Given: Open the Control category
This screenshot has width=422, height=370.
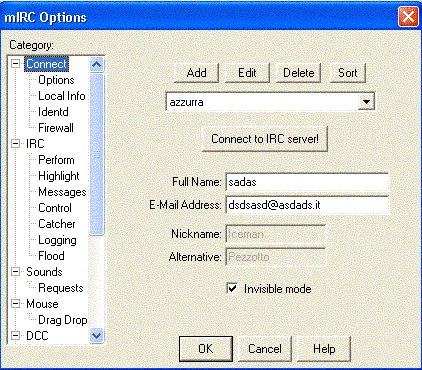Looking at the screenshot, I should coord(55,208).
